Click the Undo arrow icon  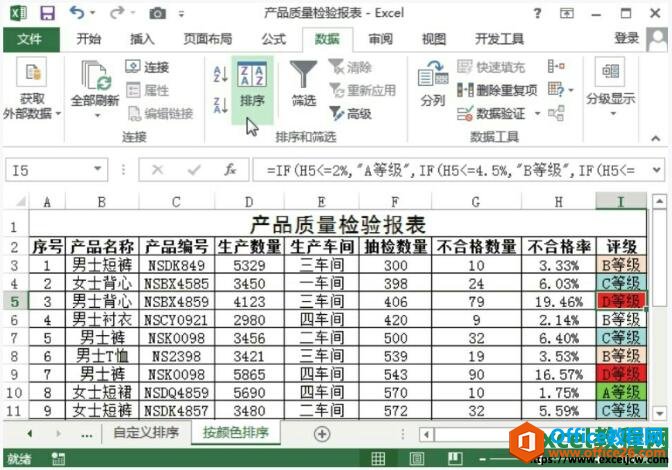coord(77,13)
